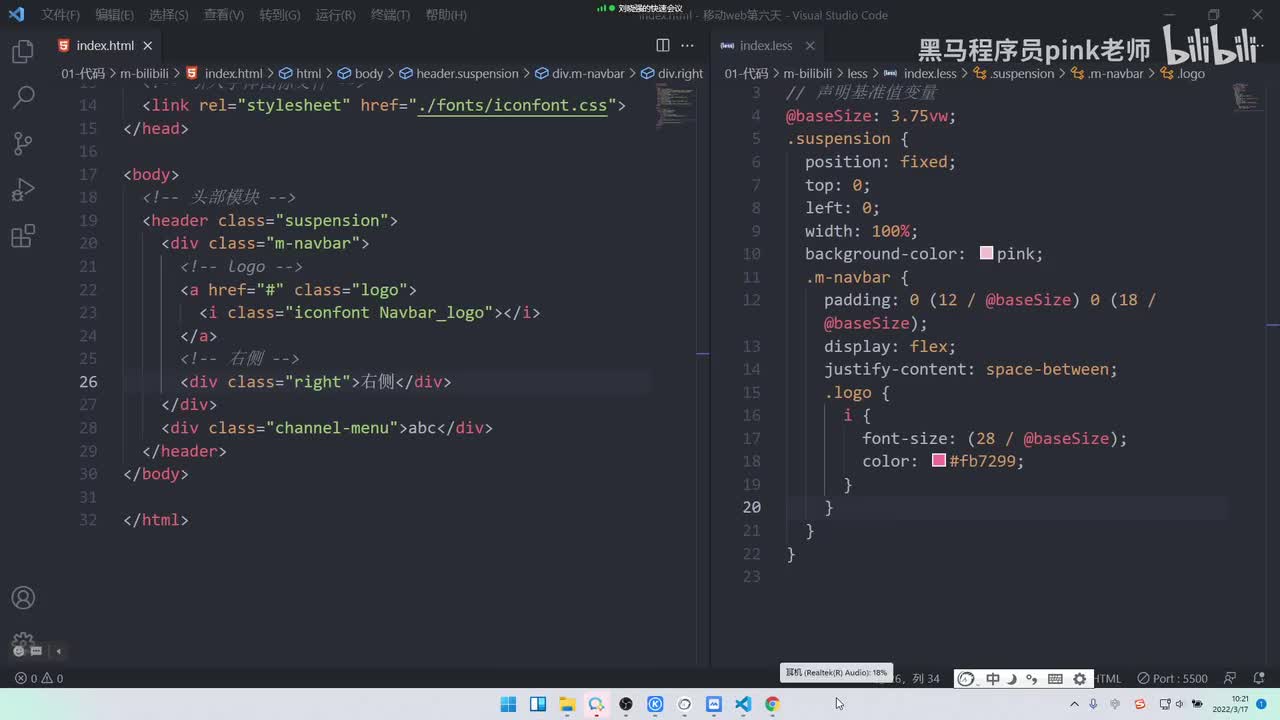Open the 帮助(H) menu

pos(446,15)
